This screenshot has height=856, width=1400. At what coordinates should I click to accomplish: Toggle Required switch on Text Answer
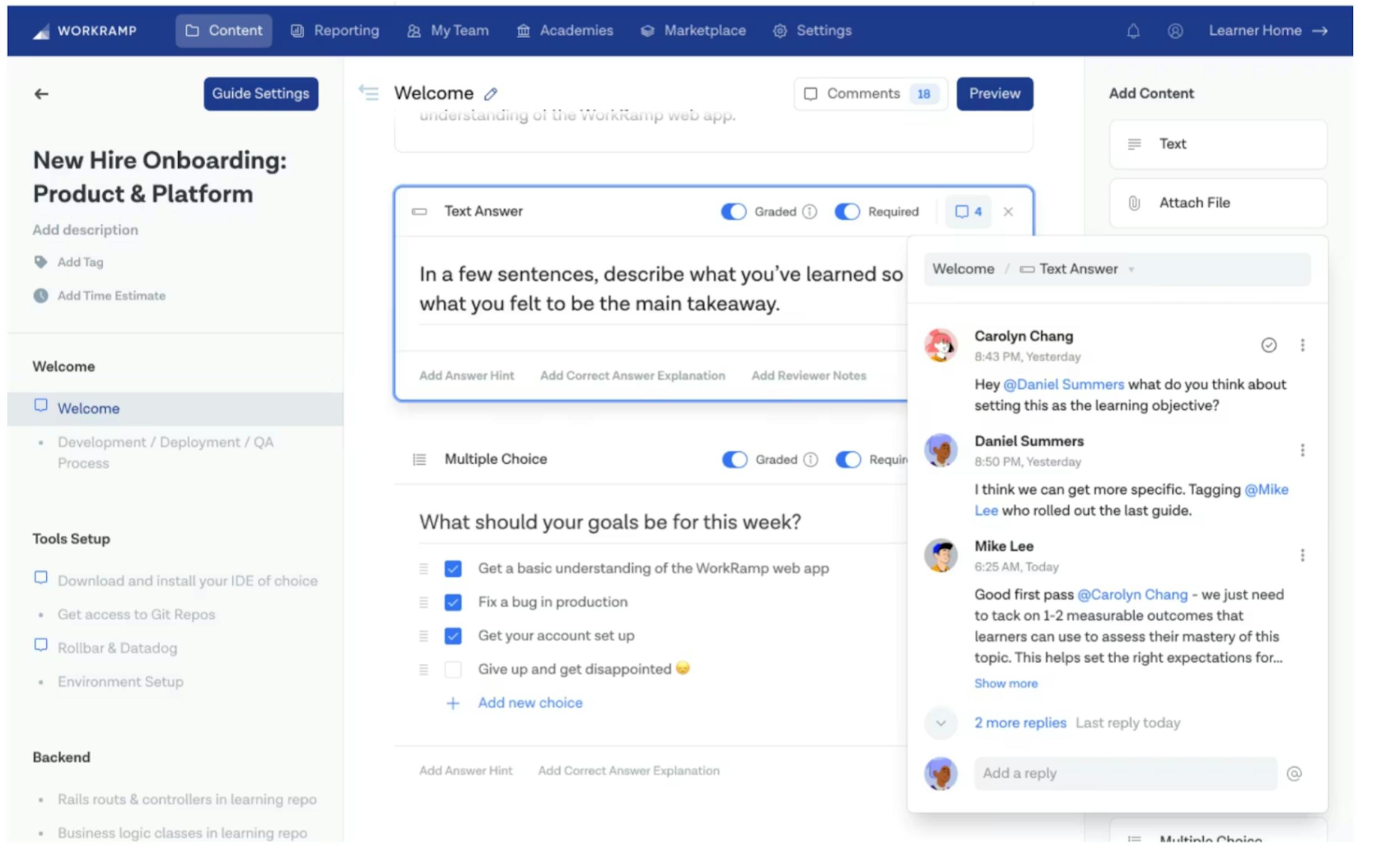tap(847, 212)
